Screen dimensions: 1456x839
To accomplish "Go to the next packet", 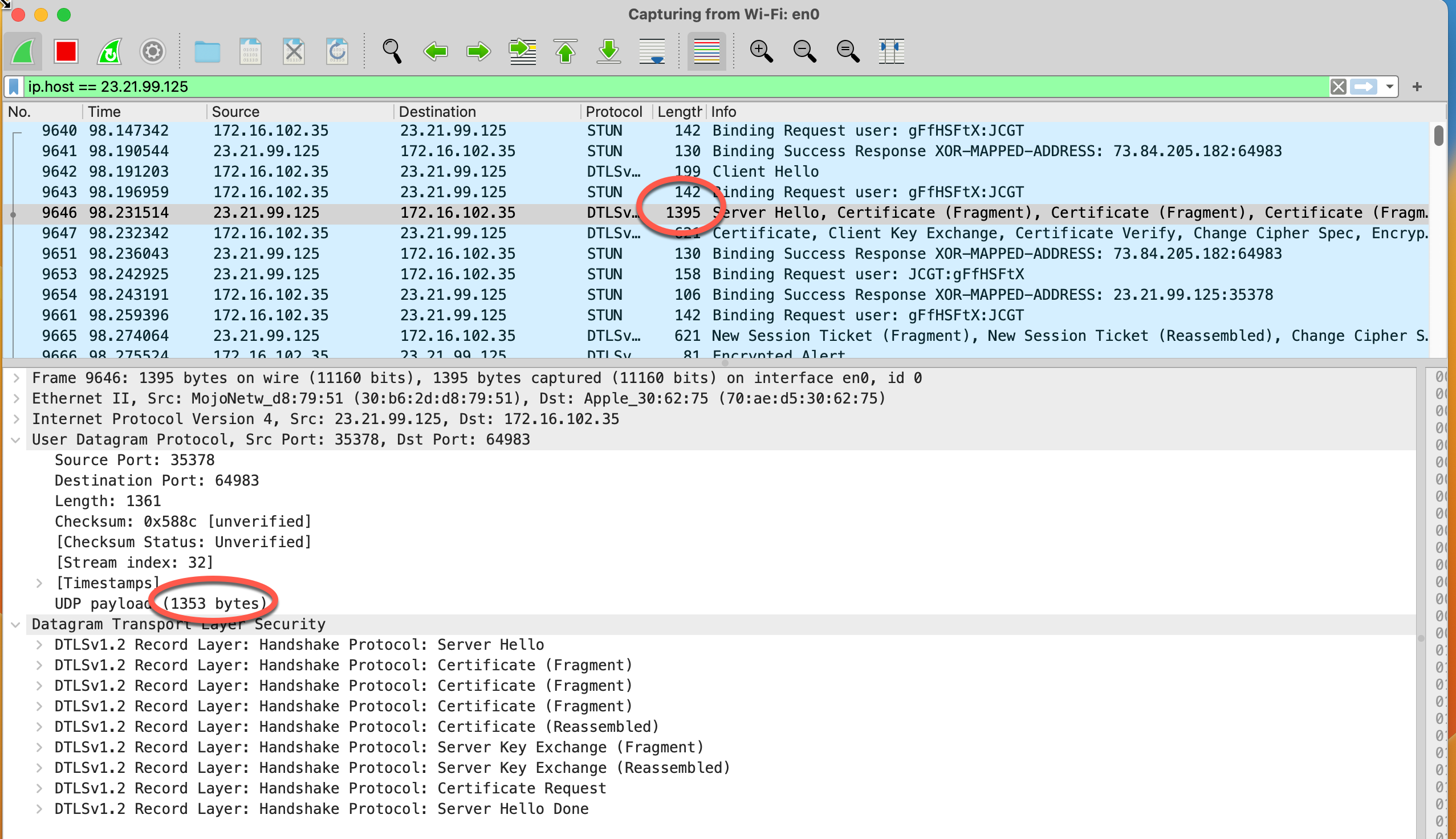I will tap(478, 51).
